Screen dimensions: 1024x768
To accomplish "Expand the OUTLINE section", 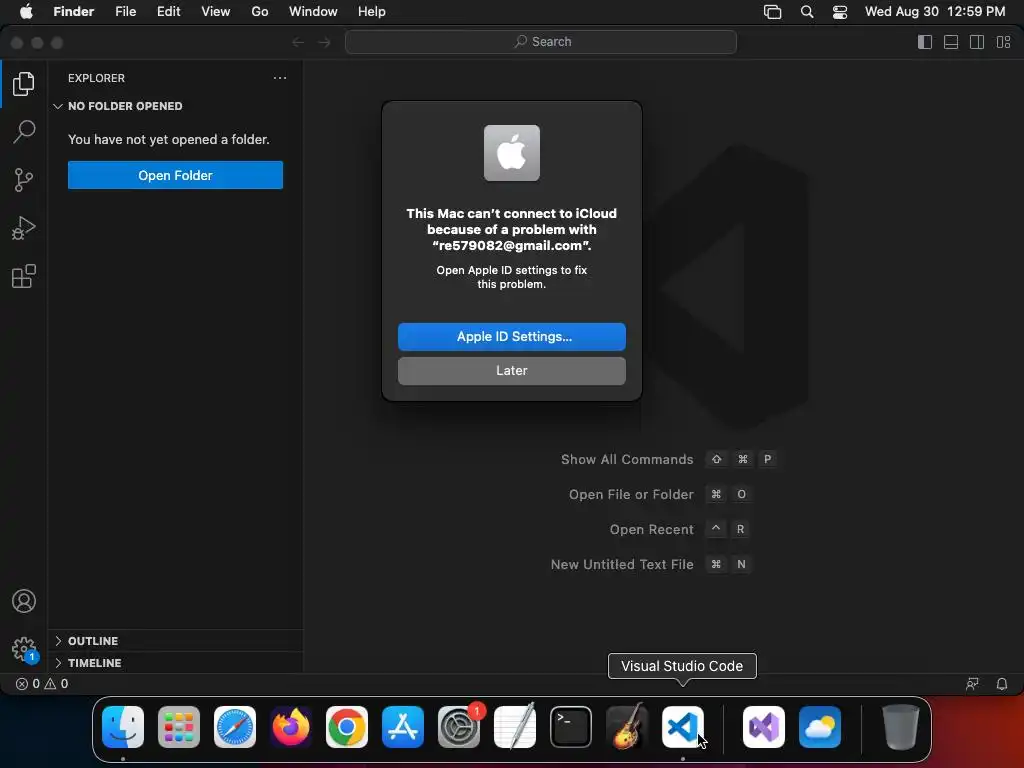I will 175,641.
